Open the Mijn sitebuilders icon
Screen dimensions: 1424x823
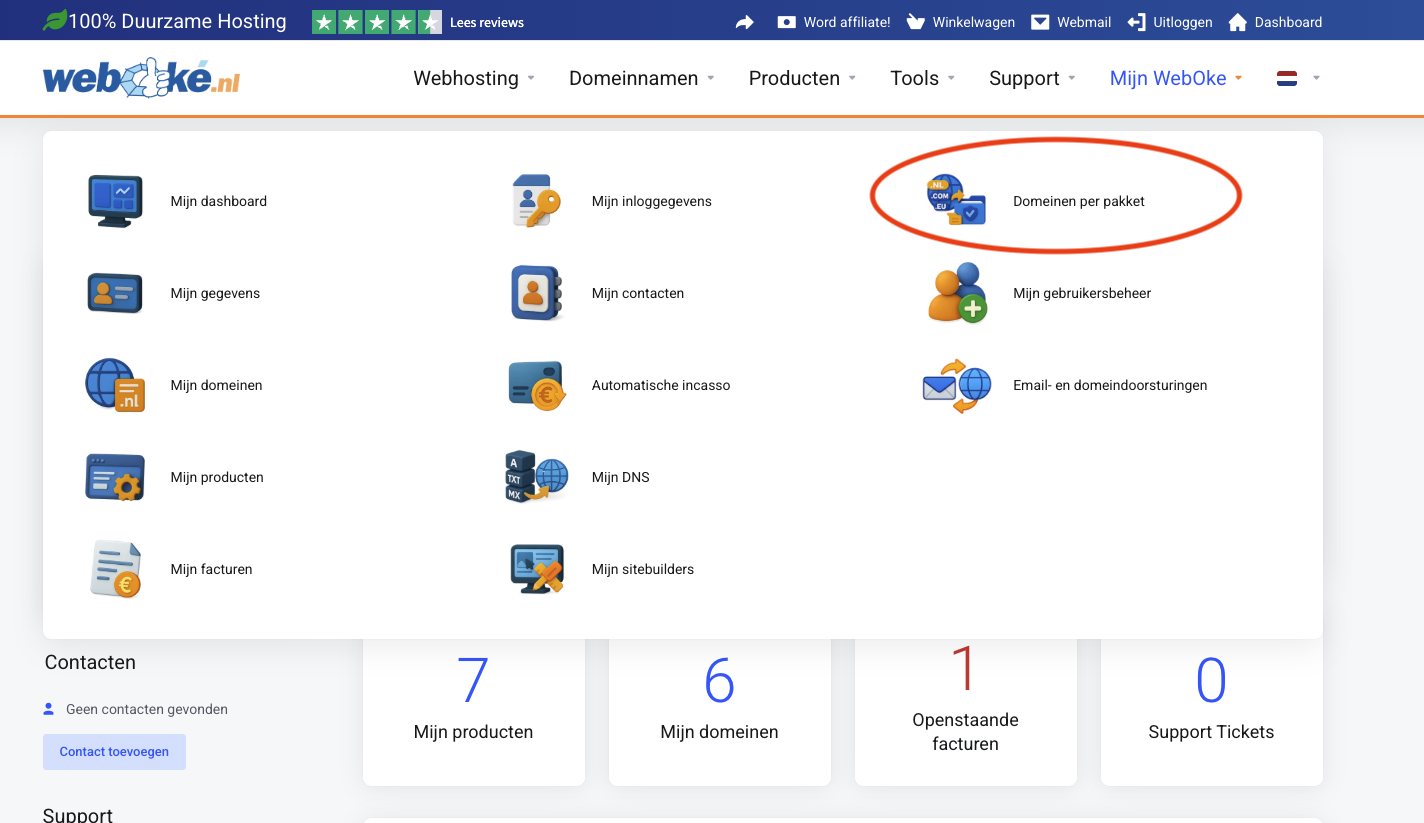(x=537, y=569)
